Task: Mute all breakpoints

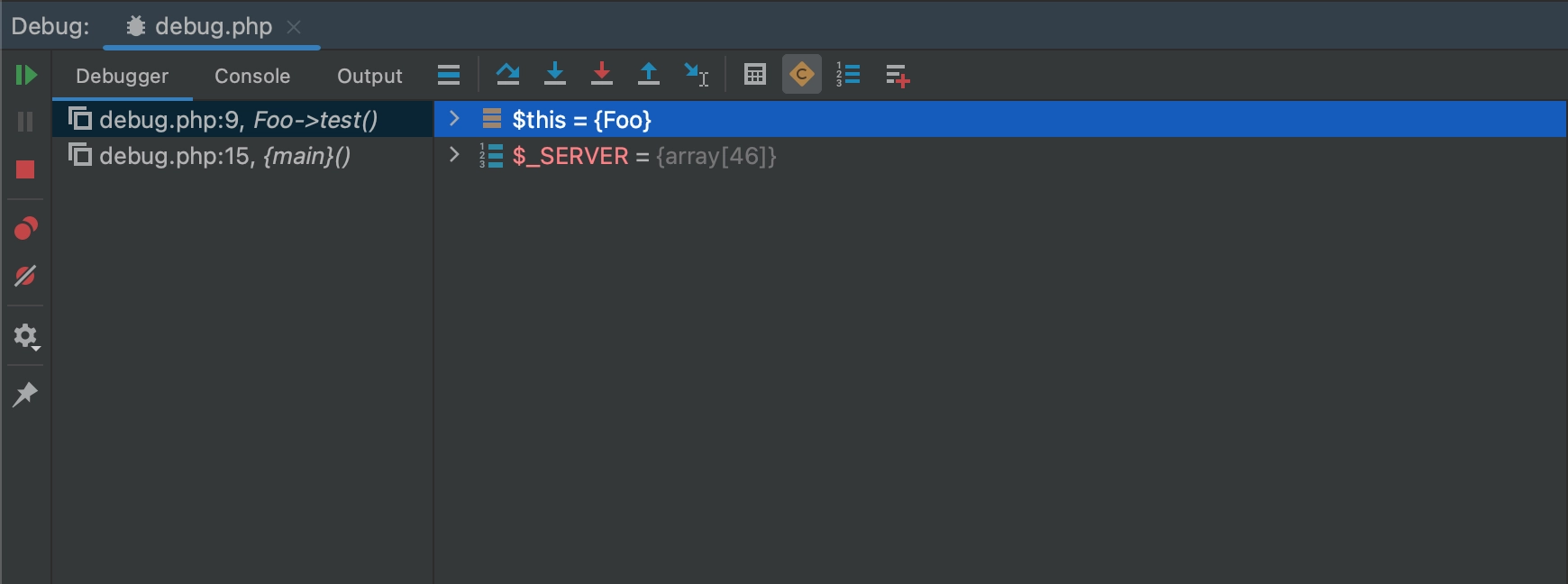Action: (x=25, y=276)
